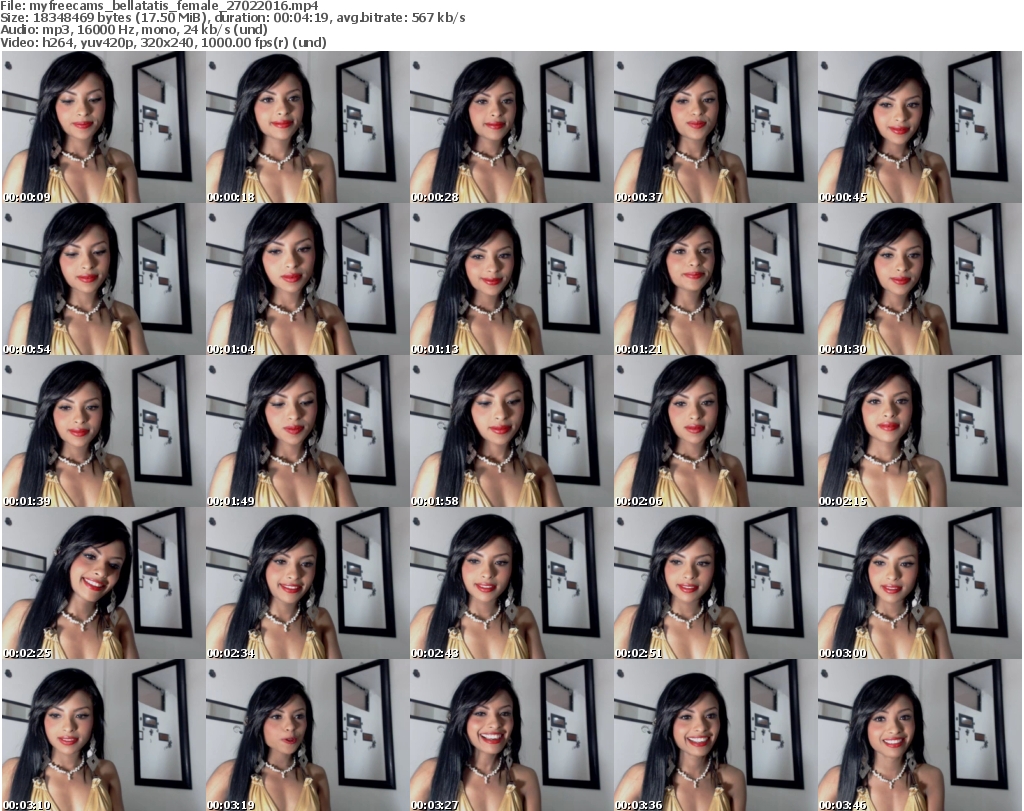Open the last frame at 00:03:46
The image size is (1024, 811).
(920, 735)
